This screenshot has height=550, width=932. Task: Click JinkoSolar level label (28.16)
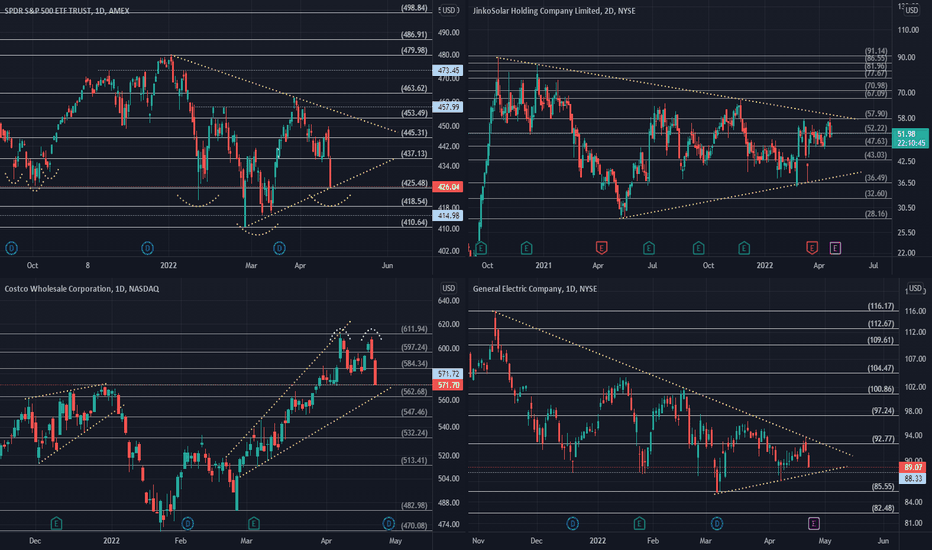tap(876, 214)
